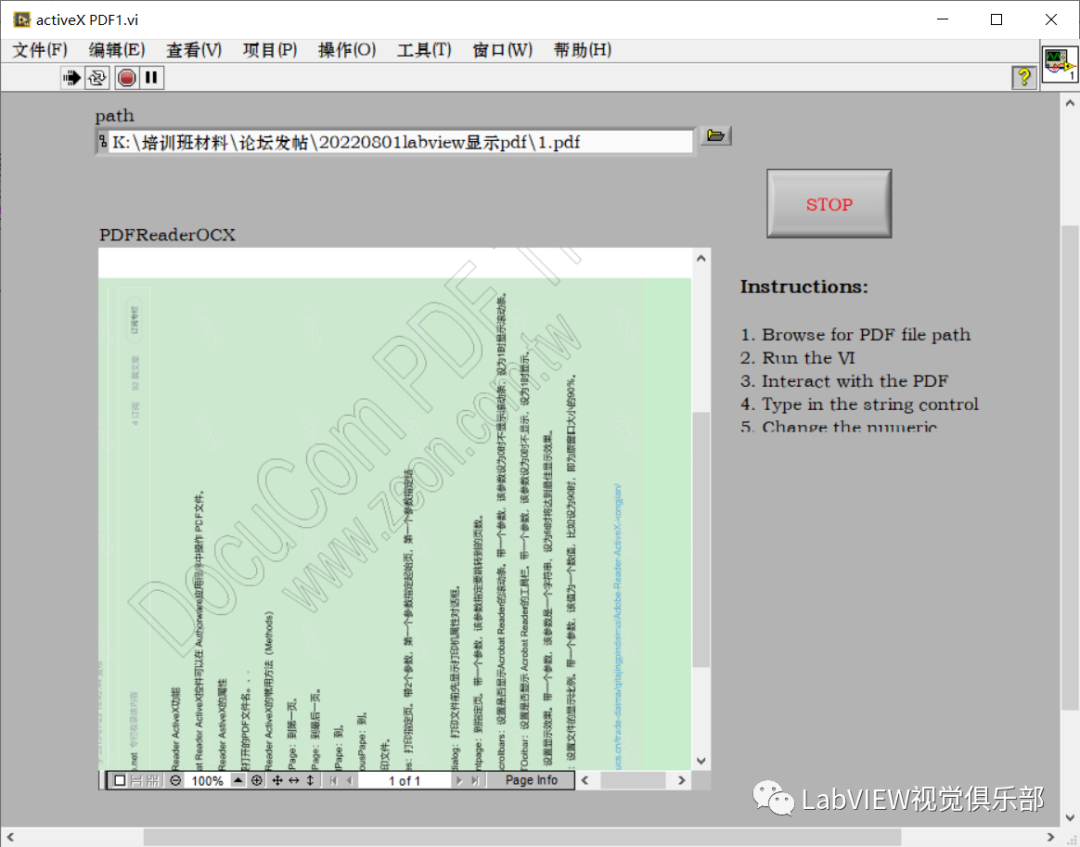Open zoom percentage list arrow

pyautogui.click(x=238, y=780)
